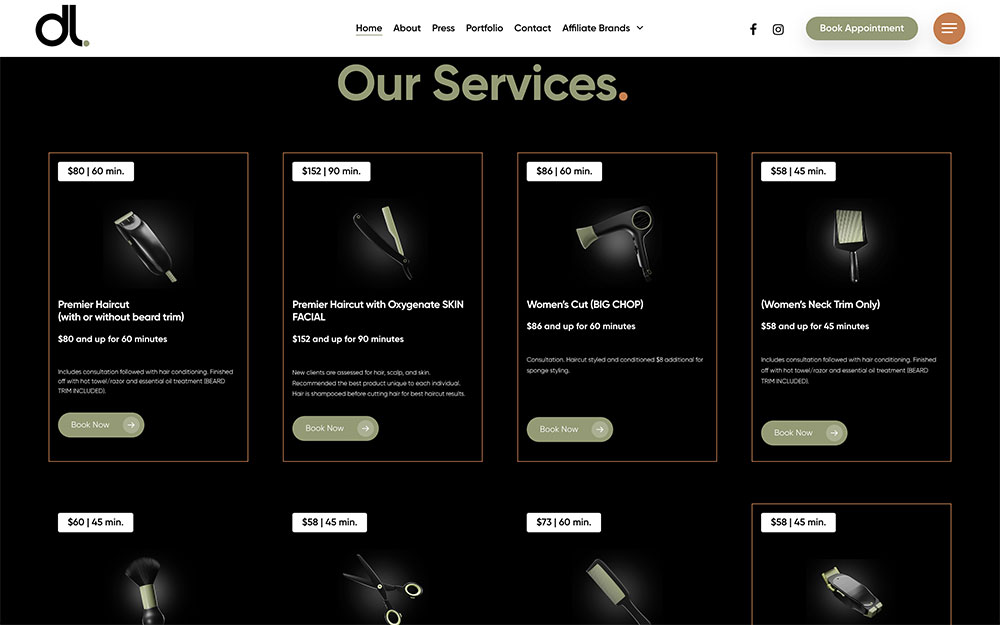Click the dl logo in the header
Image resolution: width=1000 pixels, height=625 pixels.
pos(62,26)
